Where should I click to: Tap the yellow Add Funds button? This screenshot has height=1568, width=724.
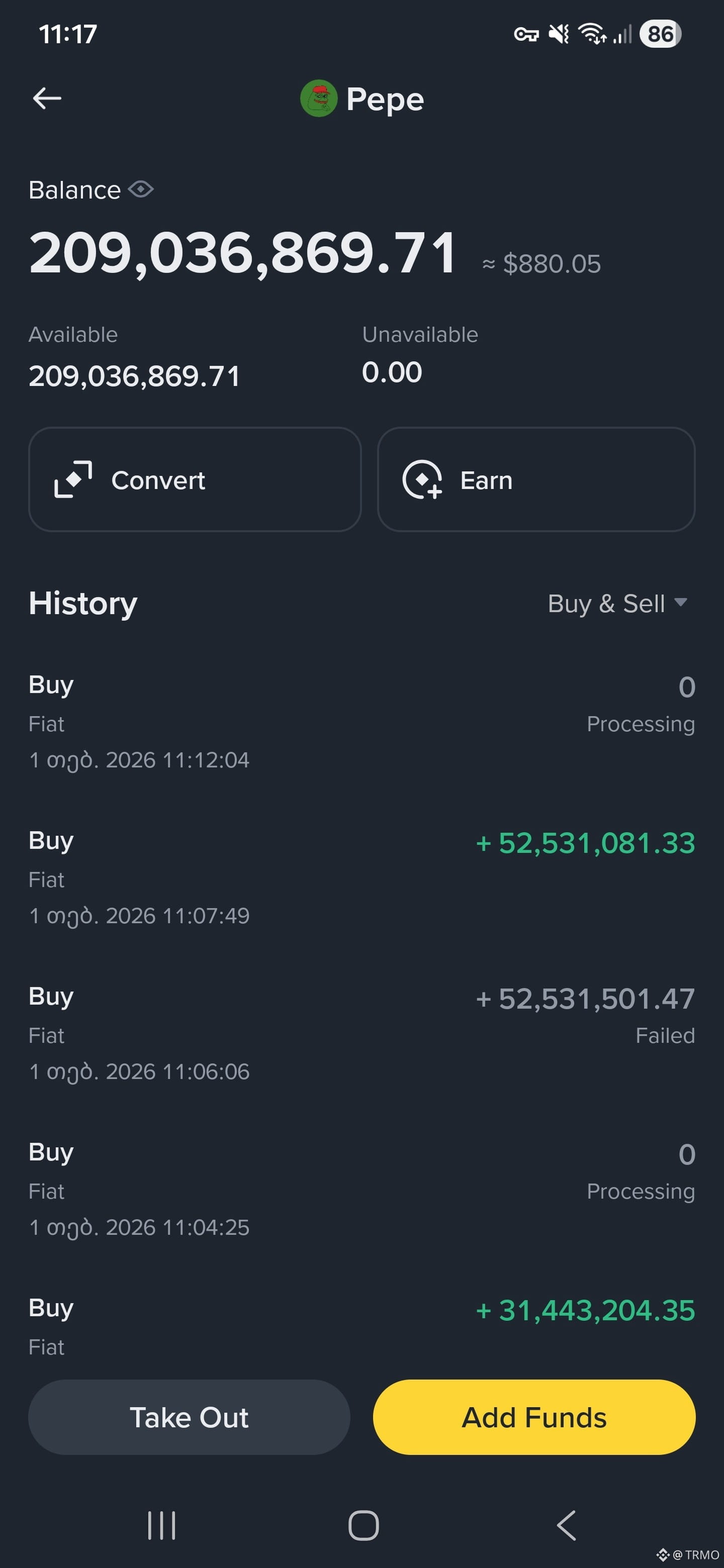[x=534, y=1417]
